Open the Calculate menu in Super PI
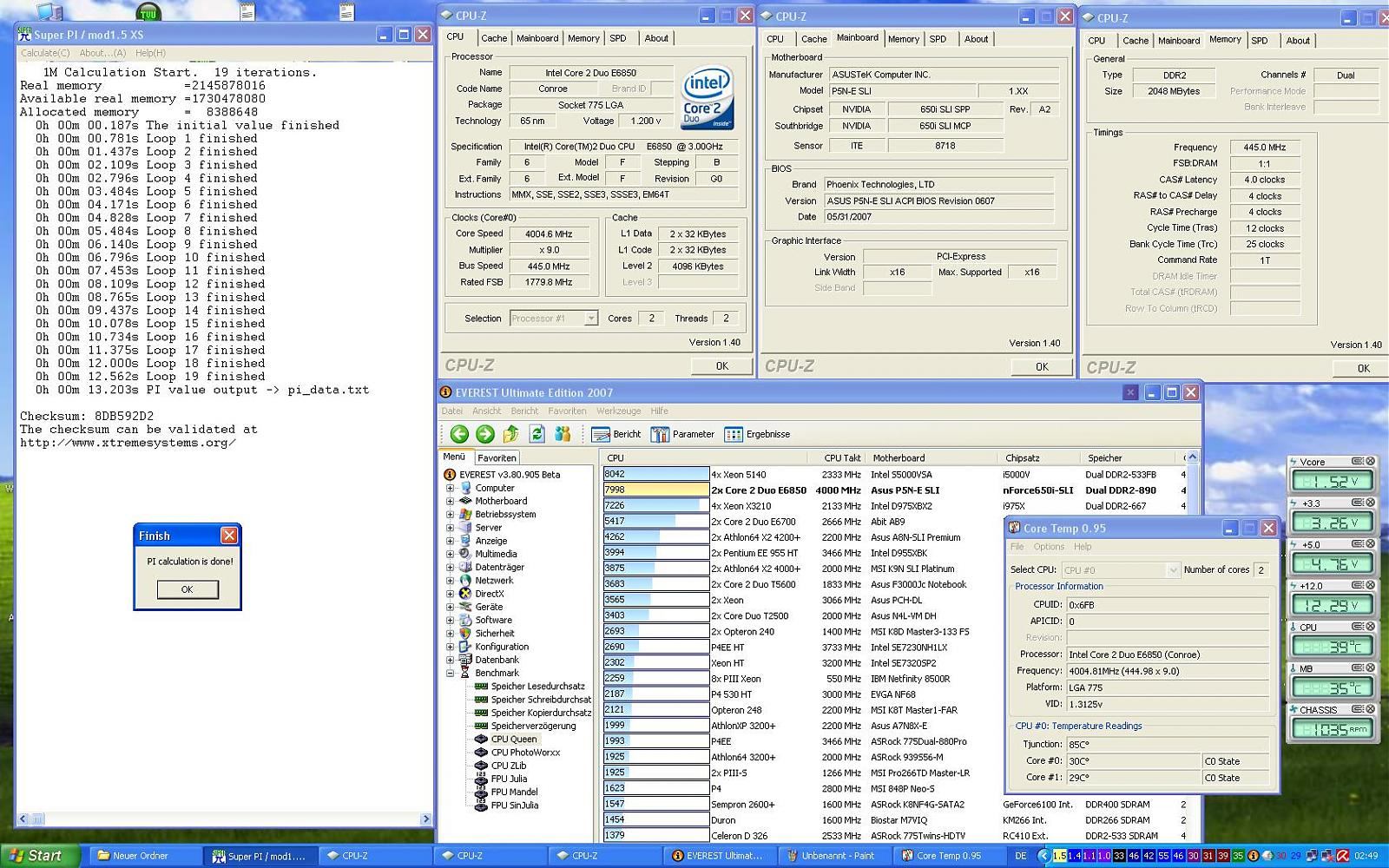Image resolution: width=1389 pixels, height=868 pixels. [x=45, y=53]
